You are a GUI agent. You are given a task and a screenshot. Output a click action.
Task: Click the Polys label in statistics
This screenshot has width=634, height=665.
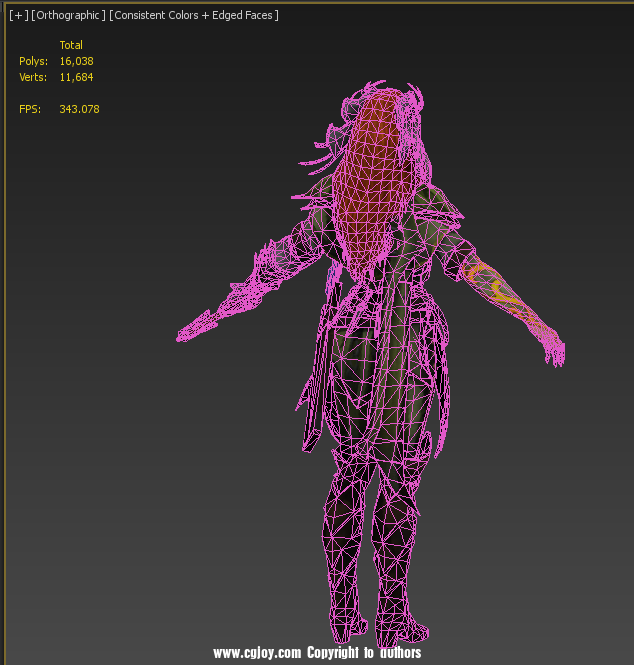click(x=33, y=61)
